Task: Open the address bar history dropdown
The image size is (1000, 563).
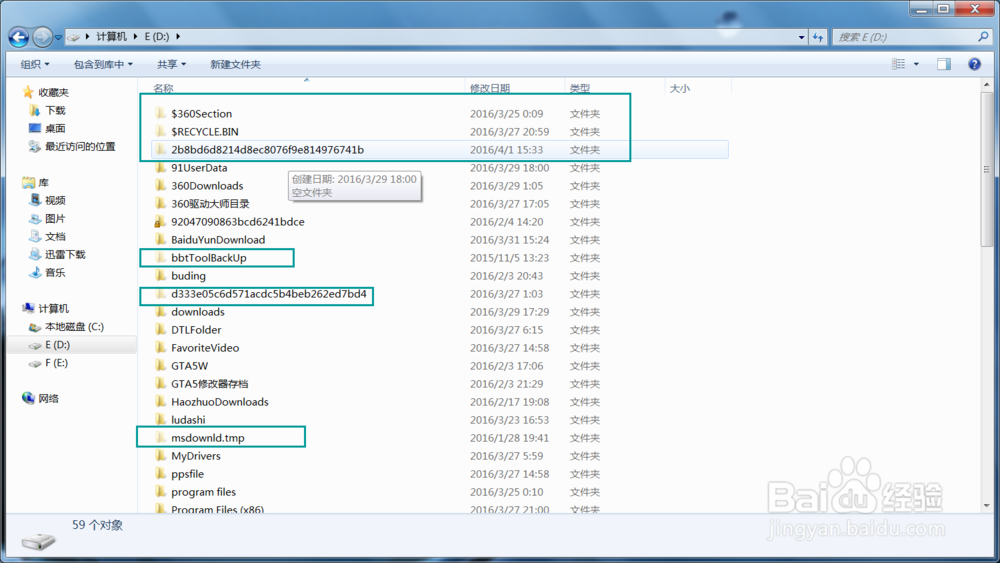Action: click(801, 37)
